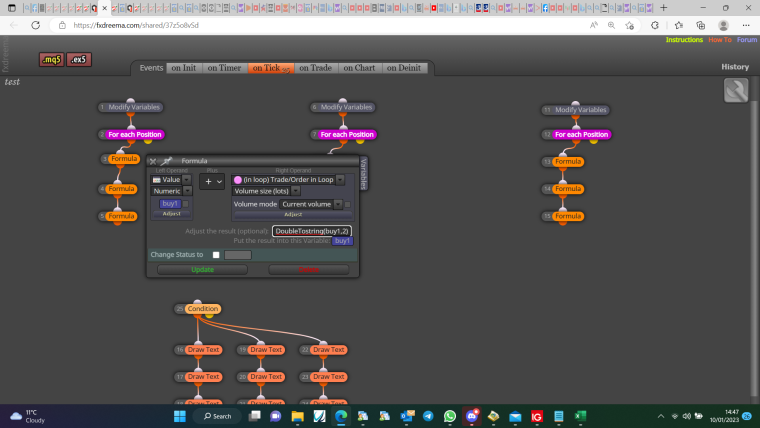Show hidden icons in system tray
The image size is (760, 428).
pyautogui.click(x=660, y=416)
